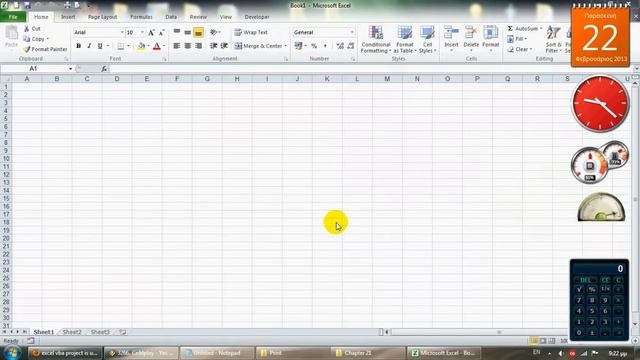This screenshot has height=360, width=640.
Task: Increase the indent
Action: click(224, 46)
